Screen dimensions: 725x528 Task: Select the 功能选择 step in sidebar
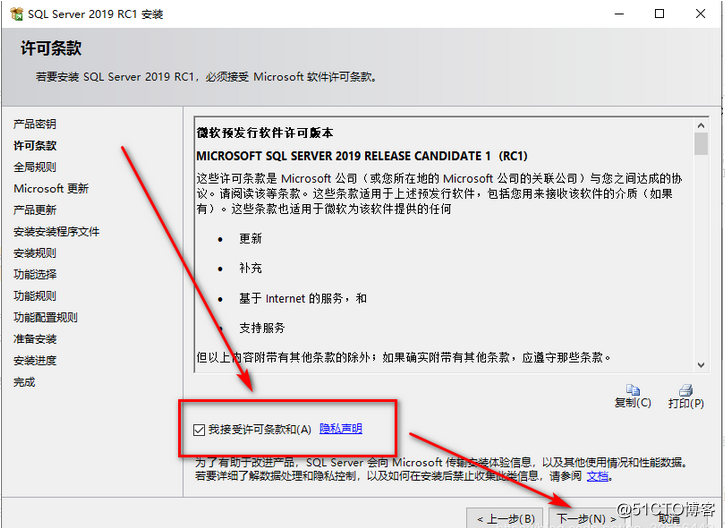pos(35,275)
